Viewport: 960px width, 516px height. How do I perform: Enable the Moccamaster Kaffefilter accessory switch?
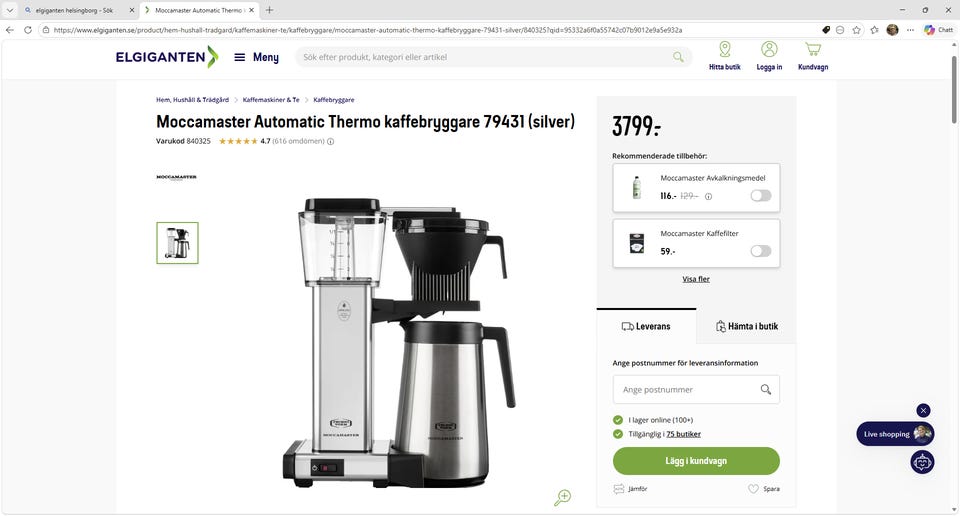point(760,251)
